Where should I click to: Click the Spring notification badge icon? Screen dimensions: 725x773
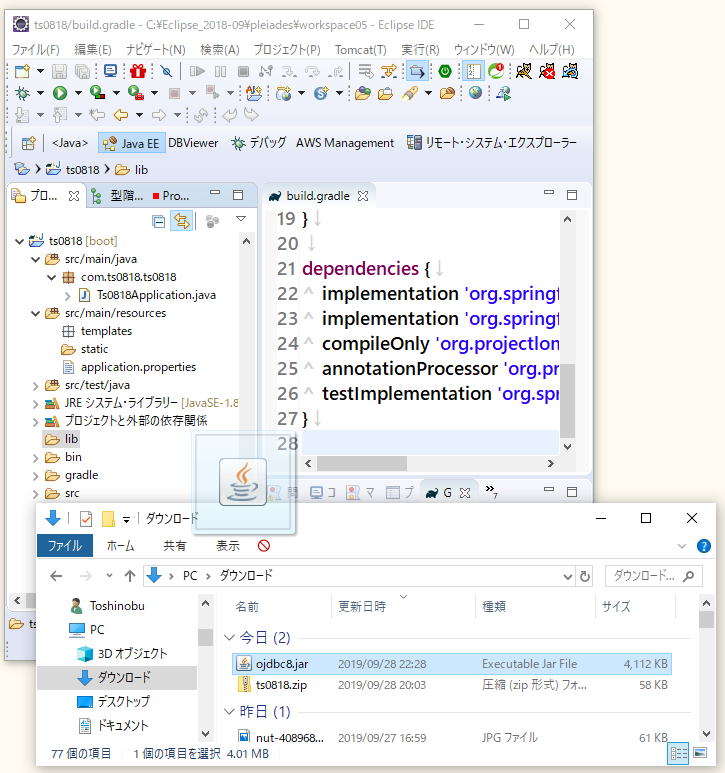click(496, 71)
